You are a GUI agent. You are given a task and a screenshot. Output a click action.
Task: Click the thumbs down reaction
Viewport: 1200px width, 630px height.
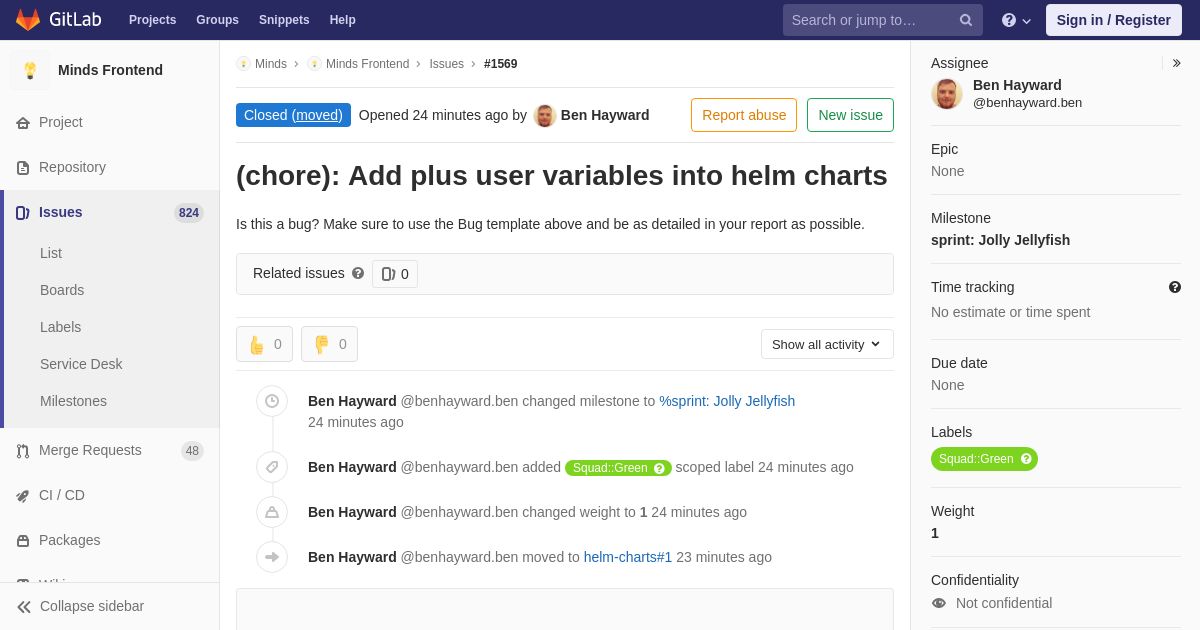329,344
